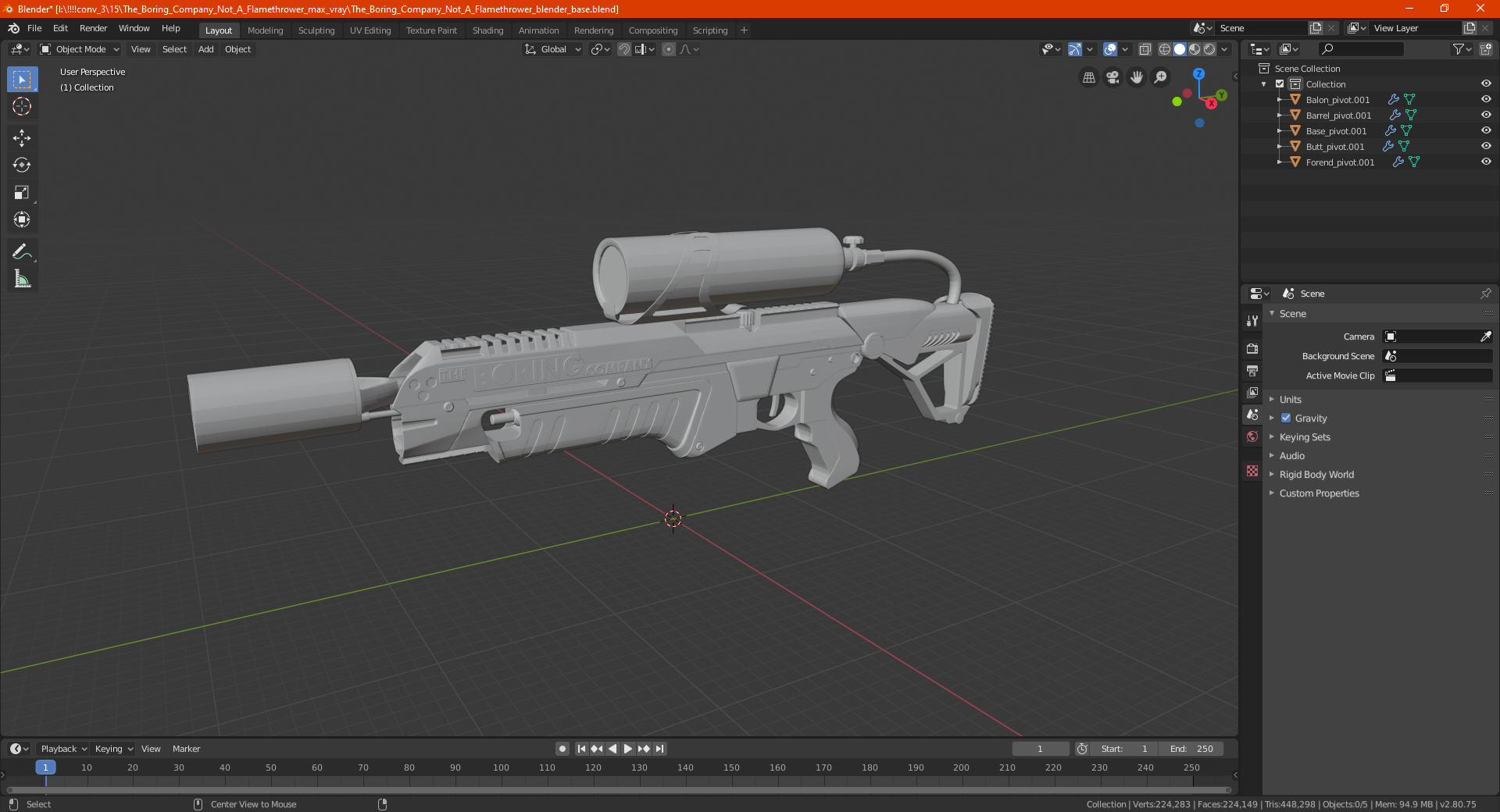Switch to the Modeling workspace tab
The image size is (1500, 812).
(265, 30)
